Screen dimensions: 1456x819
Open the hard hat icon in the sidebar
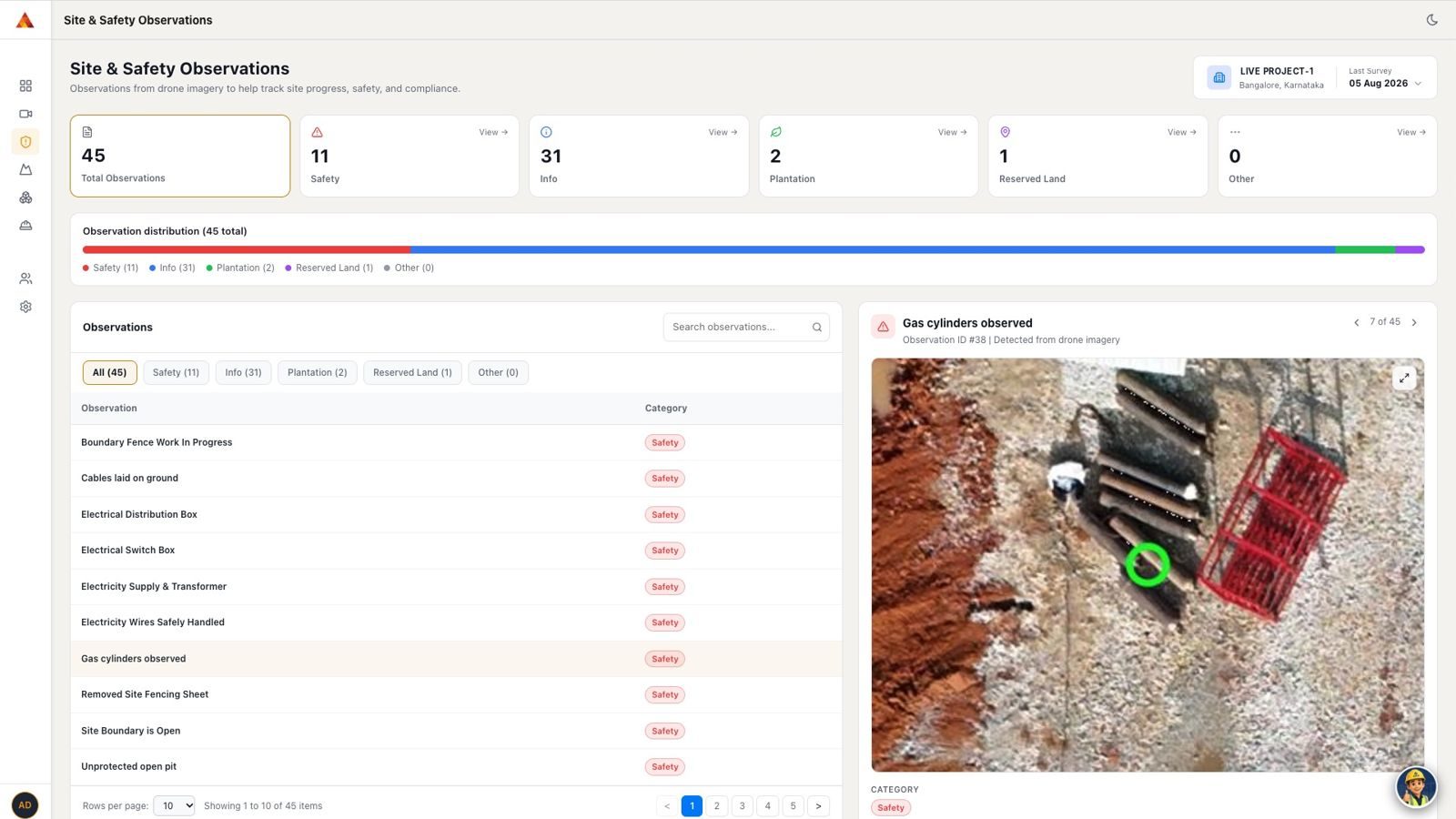[25, 225]
